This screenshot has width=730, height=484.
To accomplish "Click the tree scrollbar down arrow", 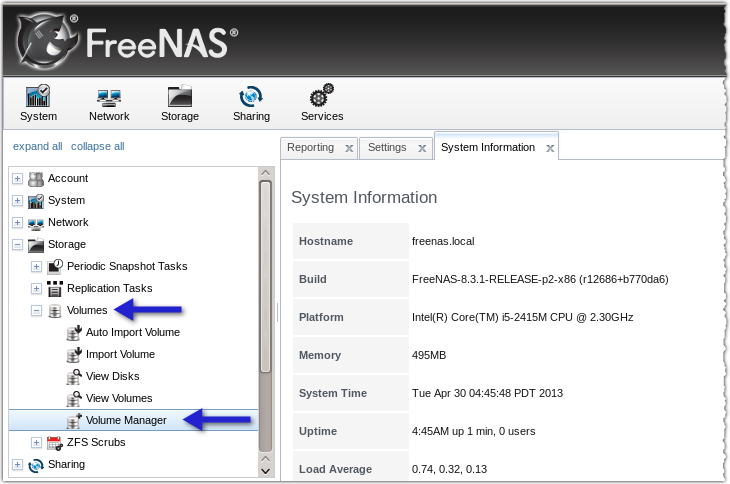I will (265, 469).
